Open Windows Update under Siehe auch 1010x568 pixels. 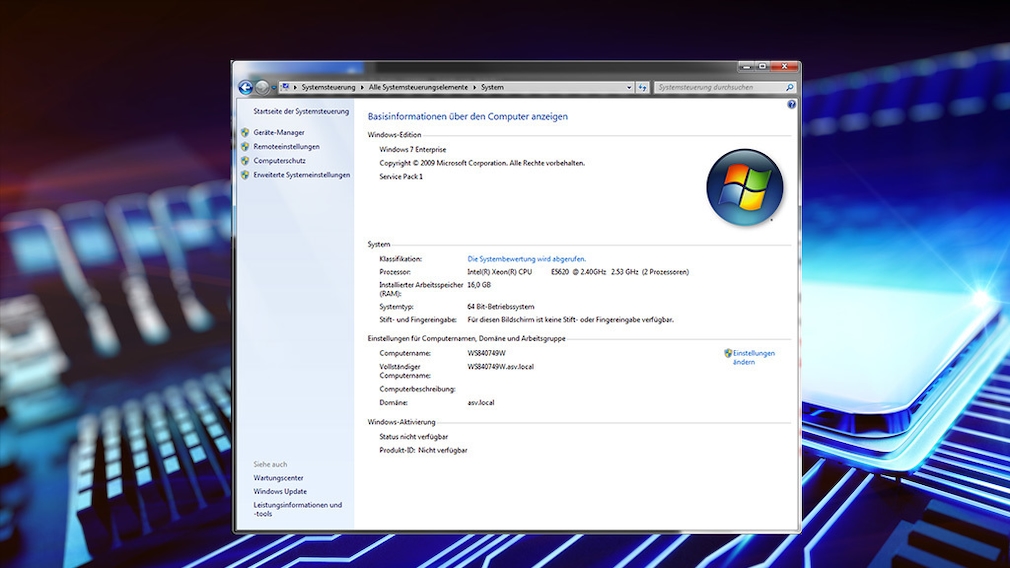[280, 492]
